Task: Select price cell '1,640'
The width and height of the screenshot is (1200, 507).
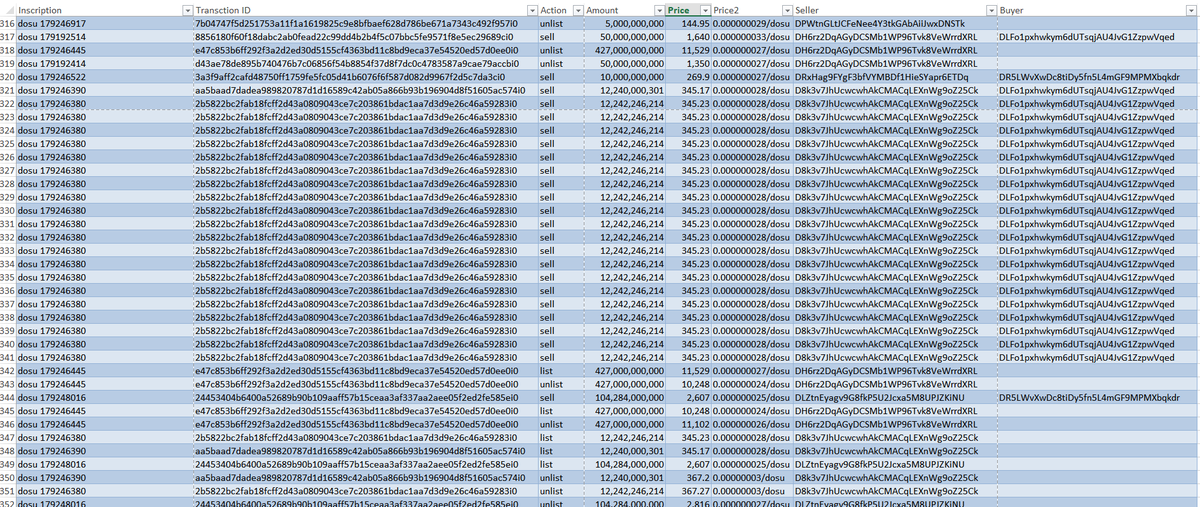Action: click(689, 36)
